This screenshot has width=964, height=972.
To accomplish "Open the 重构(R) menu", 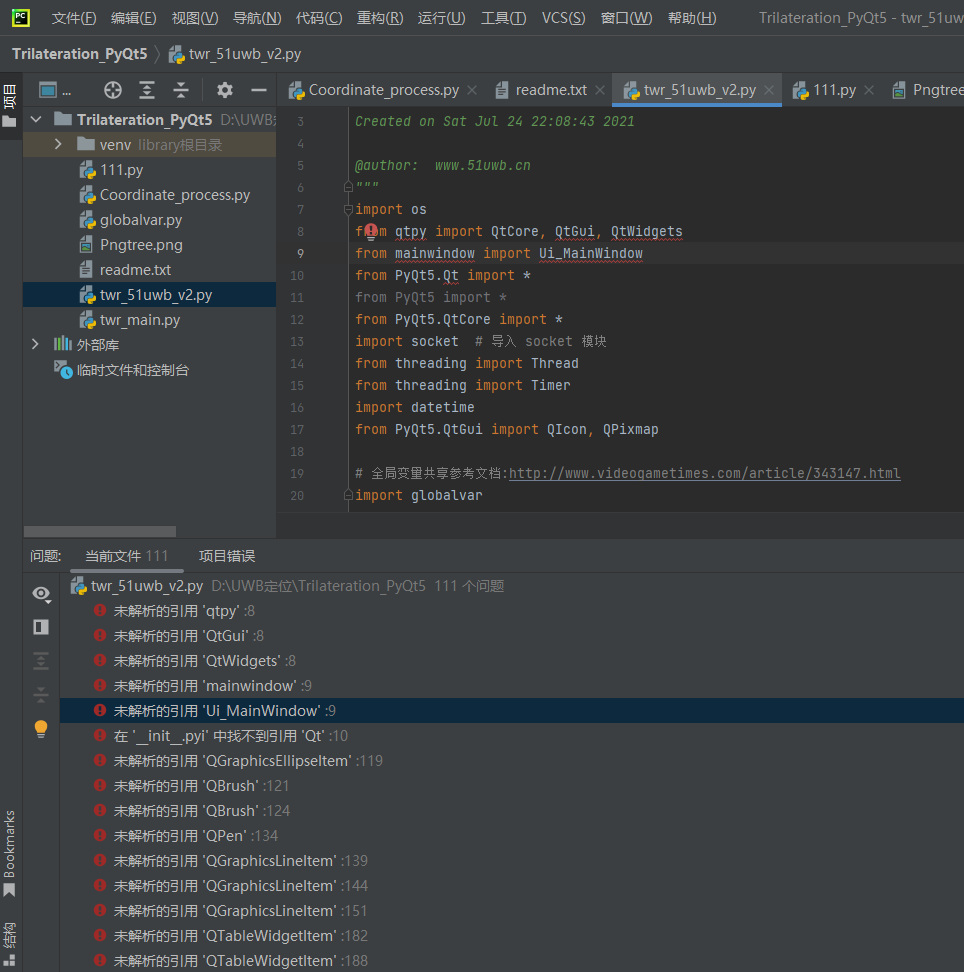I will point(380,18).
